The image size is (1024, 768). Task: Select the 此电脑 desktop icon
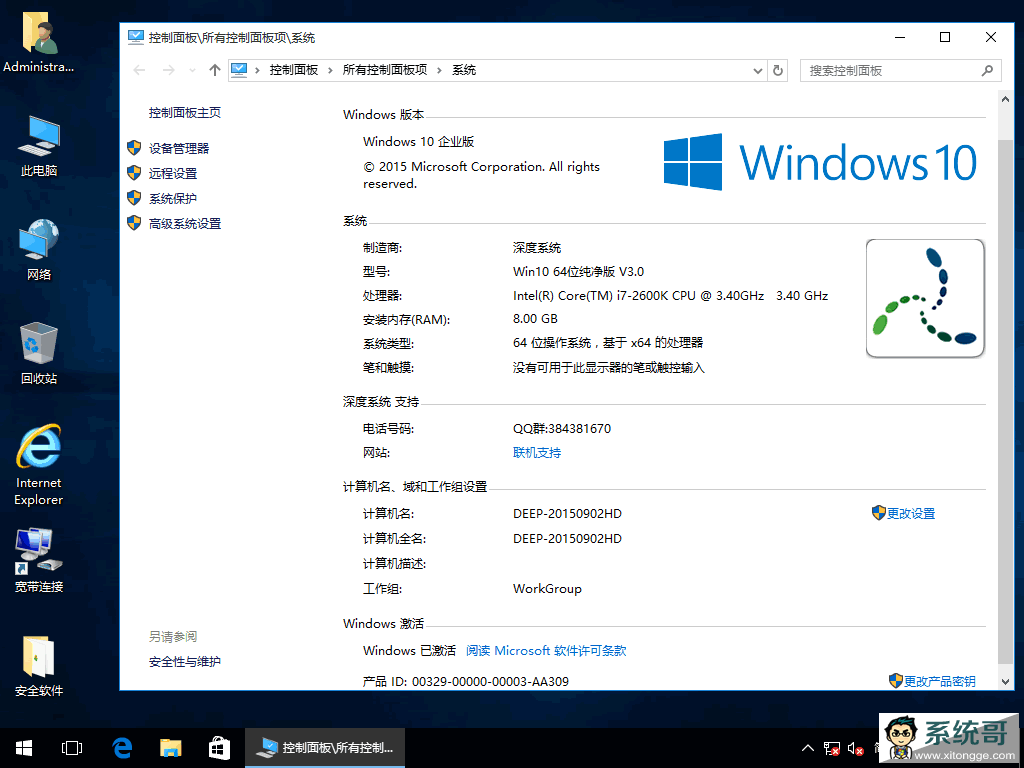pos(39,146)
